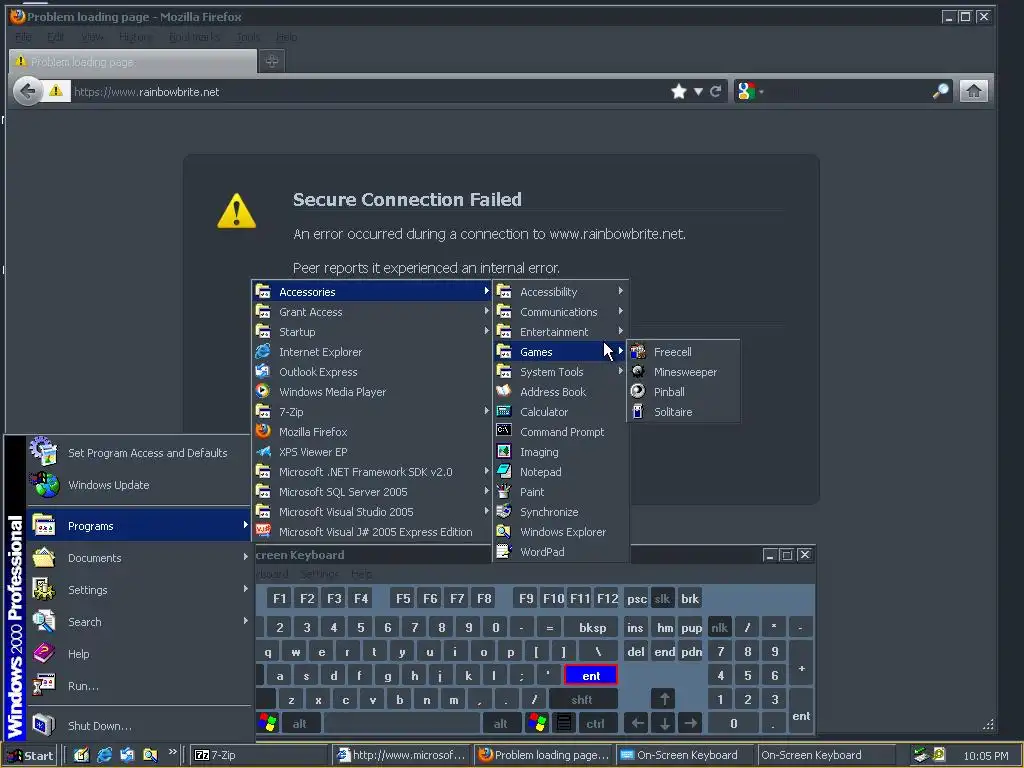Viewport: 1024px width, 768px height.
Task: Launch Internet Explorer from Programs menu
Action: tap(372, 352)
